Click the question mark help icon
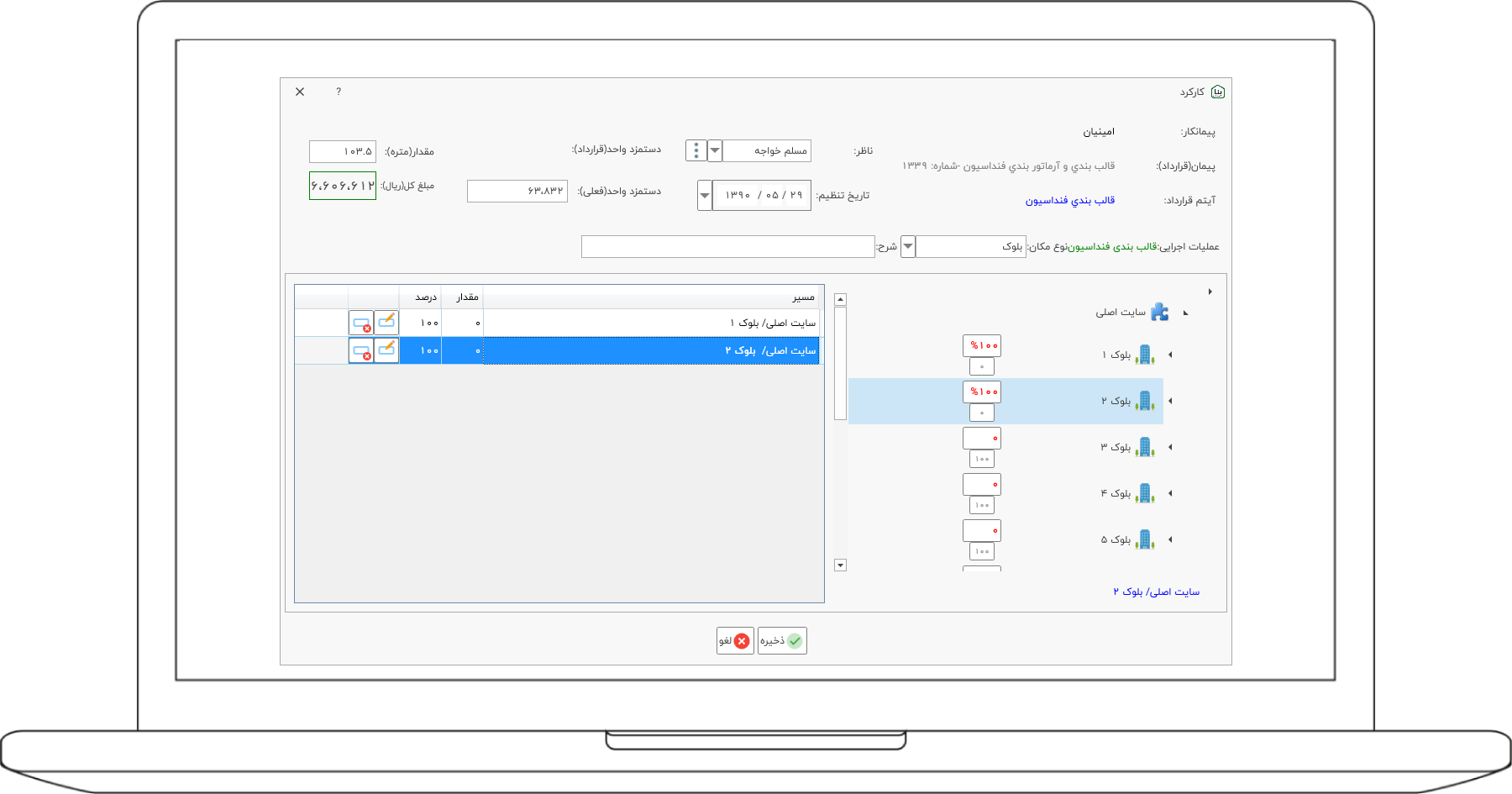This screenshot has width=1512, height=794. pyautogui.click(x=339, y=92)
